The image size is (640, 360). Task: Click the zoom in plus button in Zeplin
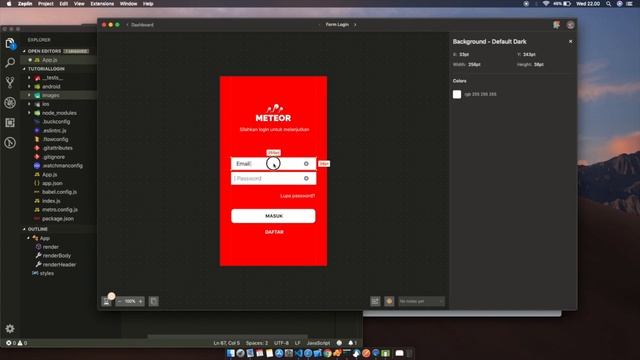[x=140, y=301]
